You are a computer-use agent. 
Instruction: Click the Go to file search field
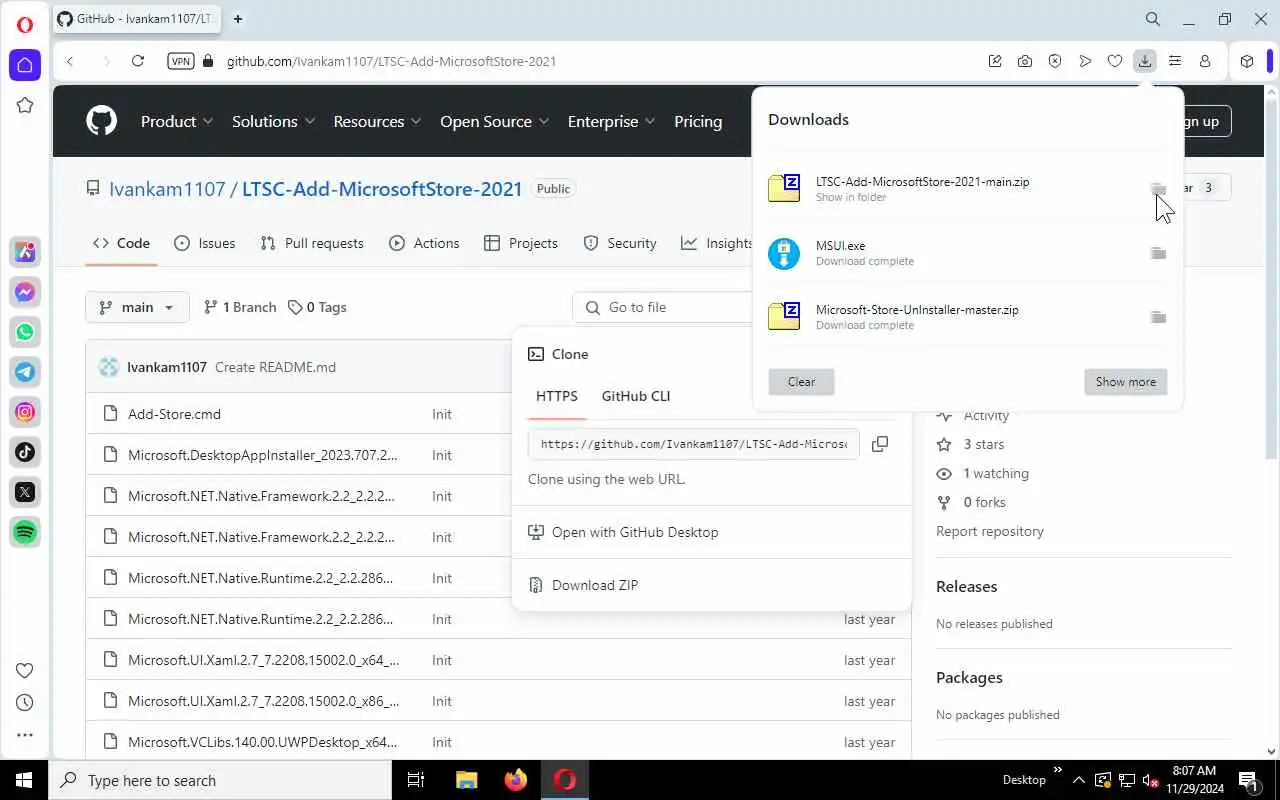[664, 307]
